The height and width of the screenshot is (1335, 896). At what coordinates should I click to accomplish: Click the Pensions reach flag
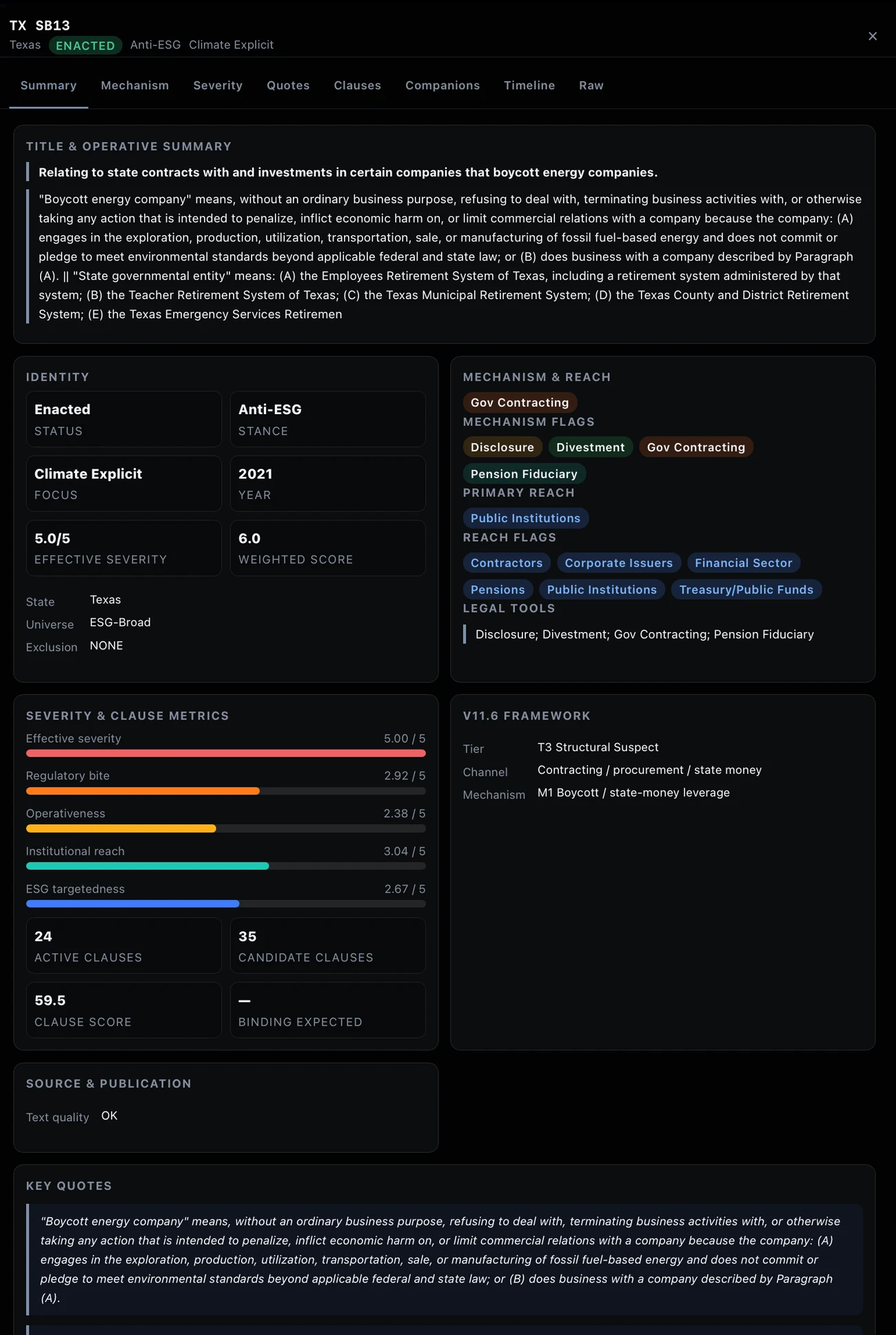click(x=498, y=590)
